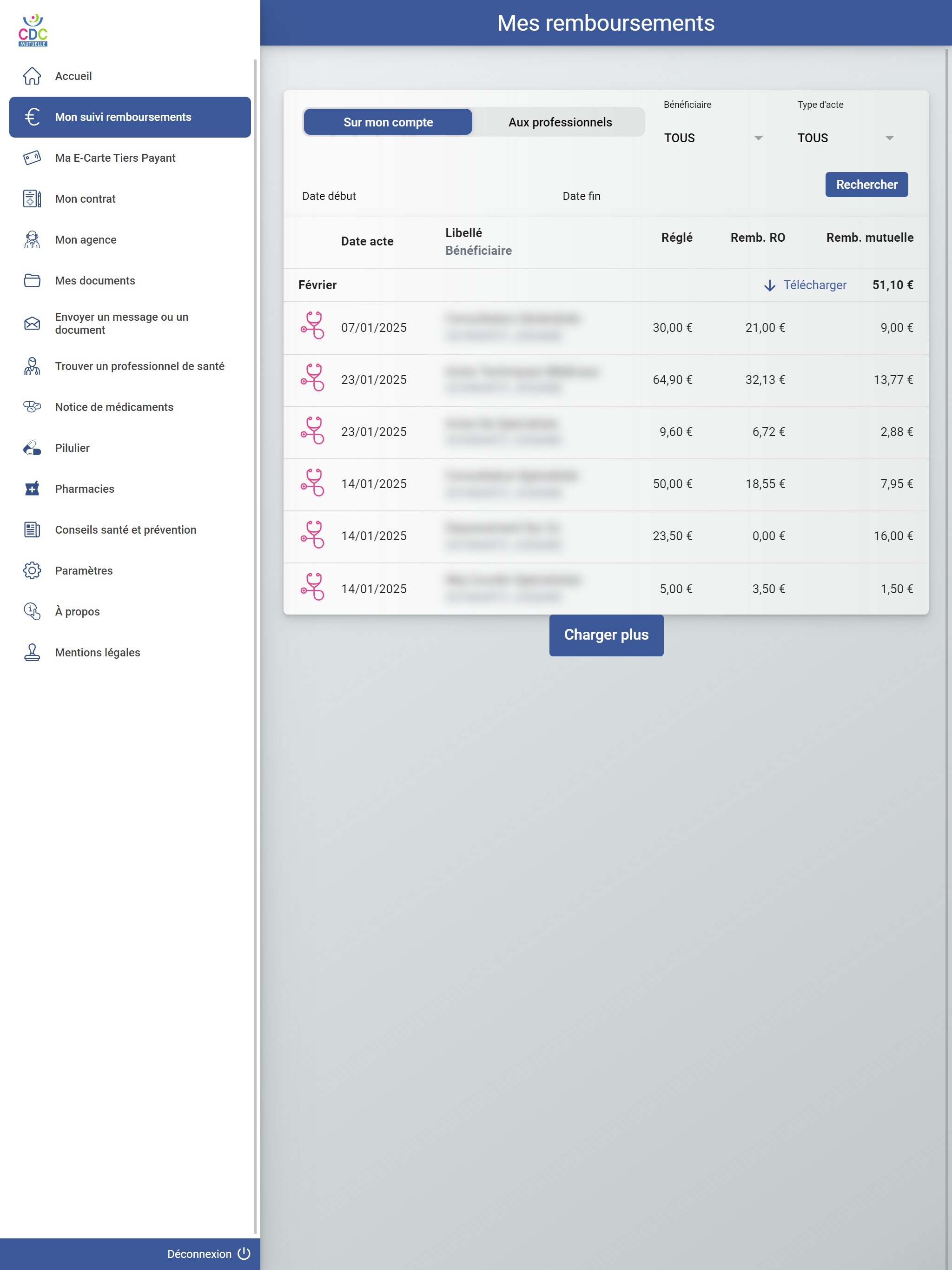Click the Déconnexion power icon

(244, 1253)
